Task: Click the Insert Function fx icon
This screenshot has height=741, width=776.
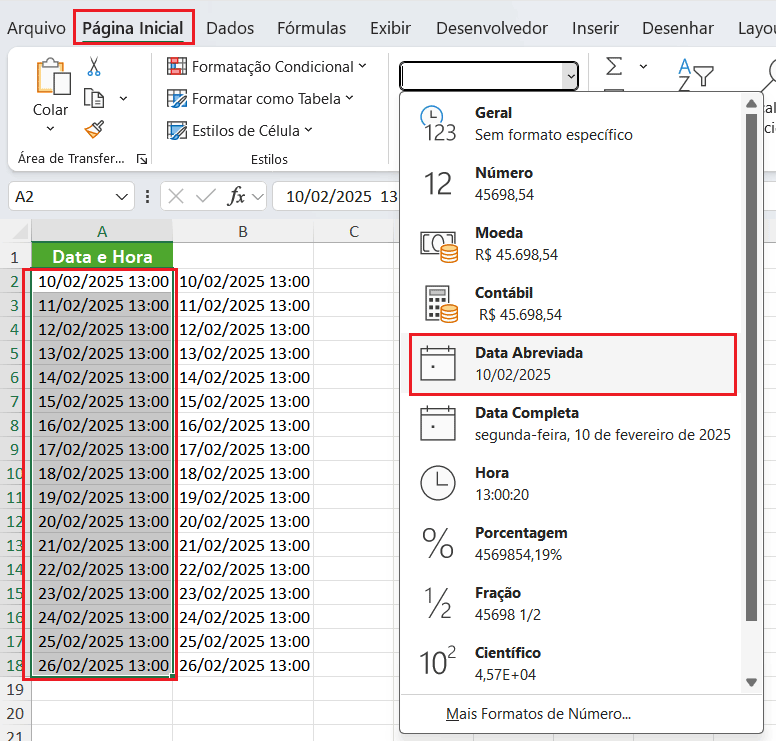Action: (x=237, y=196)
